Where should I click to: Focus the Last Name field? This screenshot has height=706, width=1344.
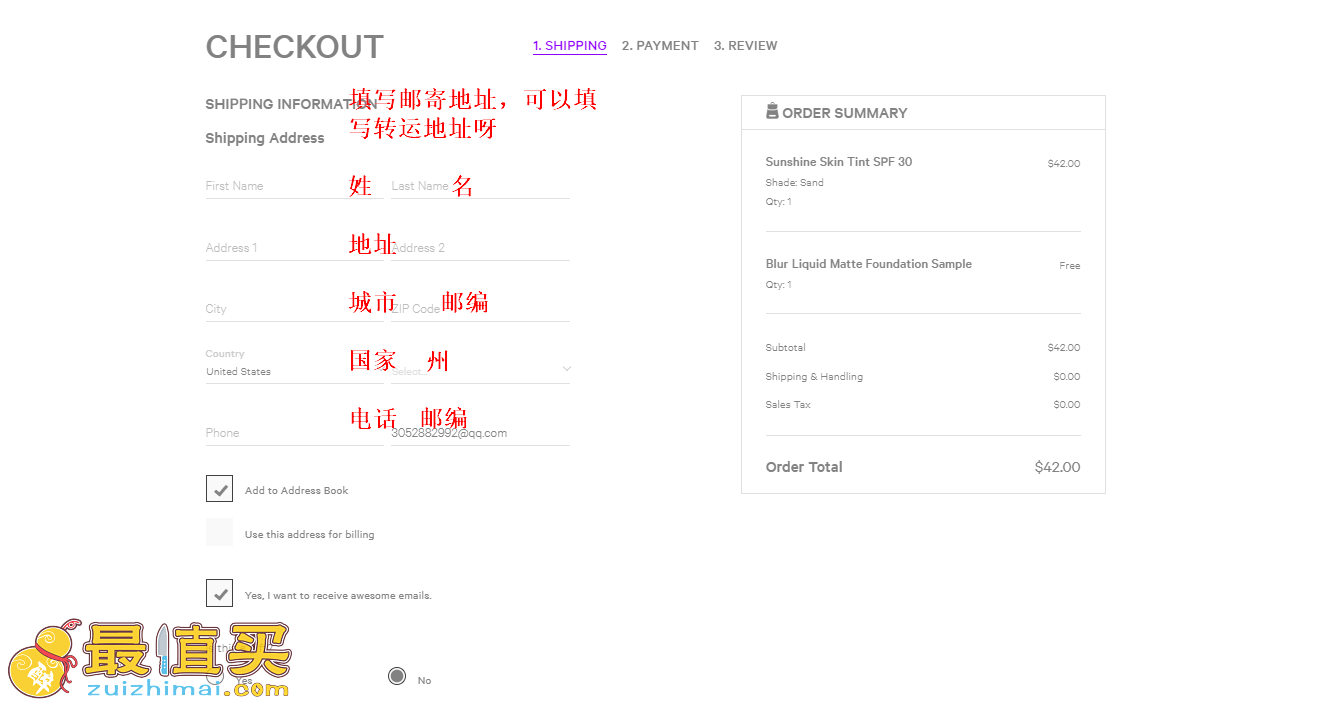[481, 186]
